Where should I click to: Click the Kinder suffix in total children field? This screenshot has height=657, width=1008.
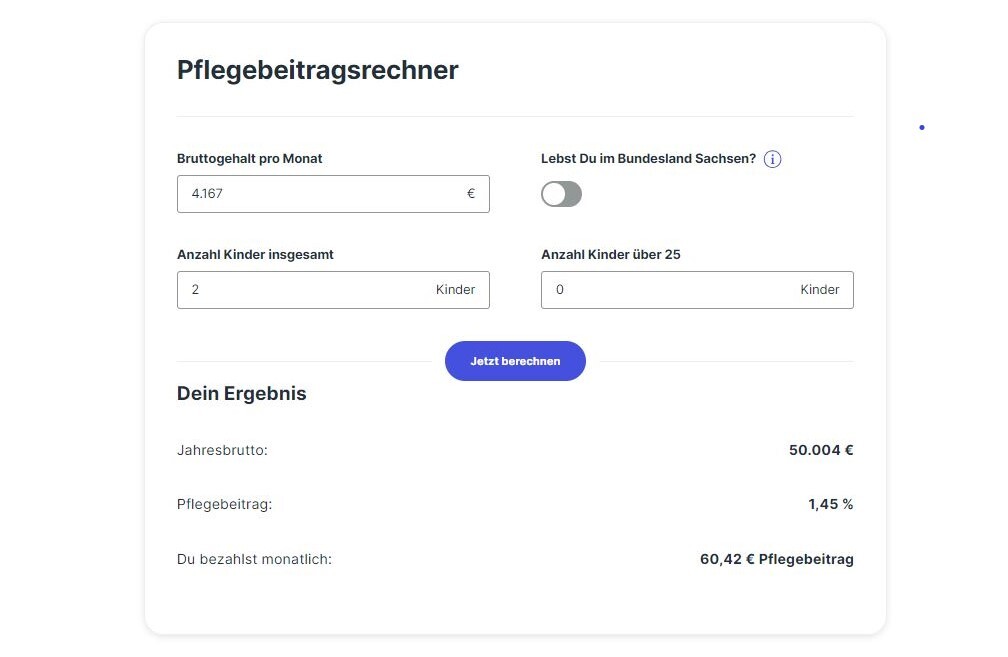point(455,289)
